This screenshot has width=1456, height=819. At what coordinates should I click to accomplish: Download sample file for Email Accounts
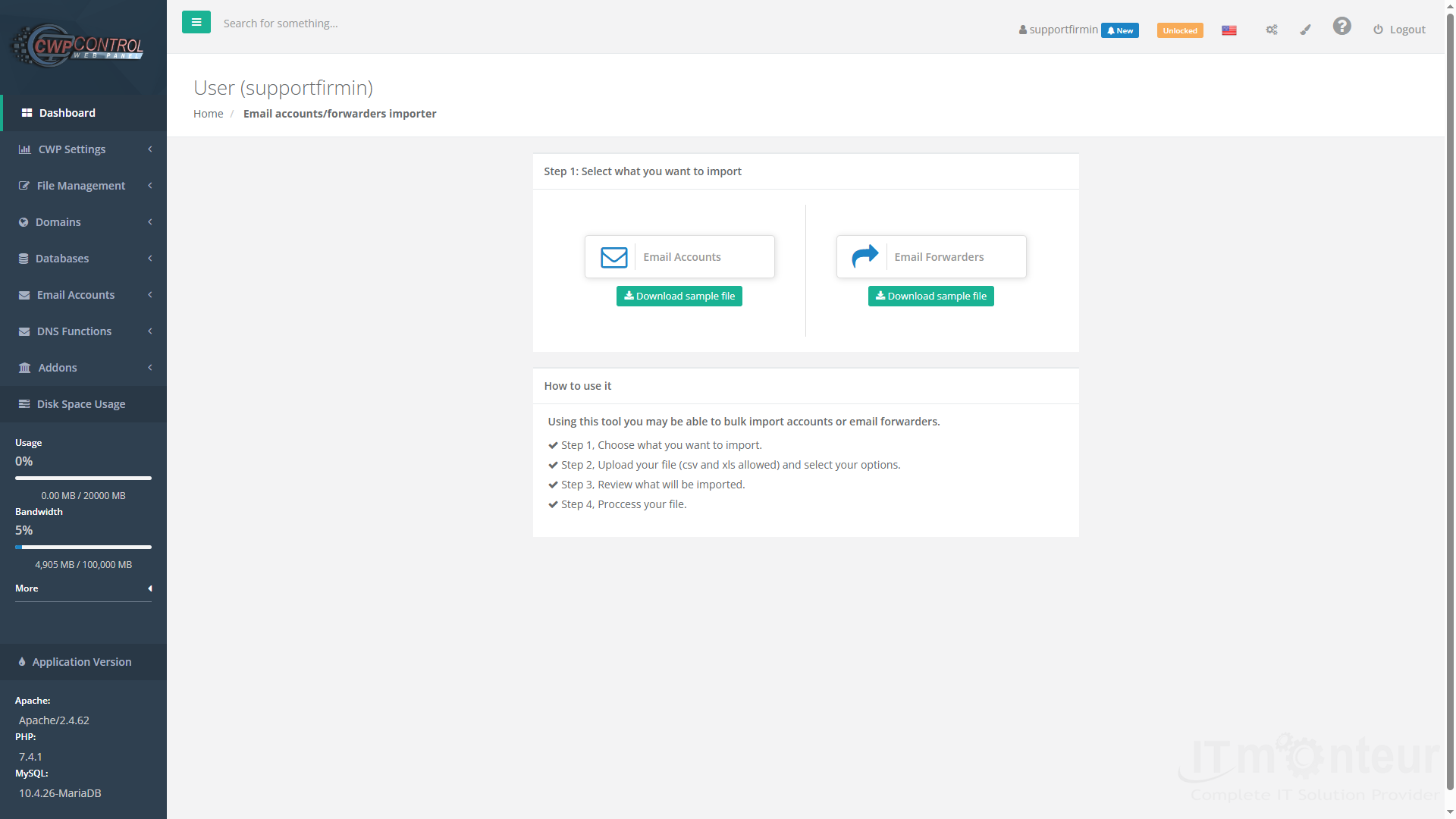coord(679,297)
